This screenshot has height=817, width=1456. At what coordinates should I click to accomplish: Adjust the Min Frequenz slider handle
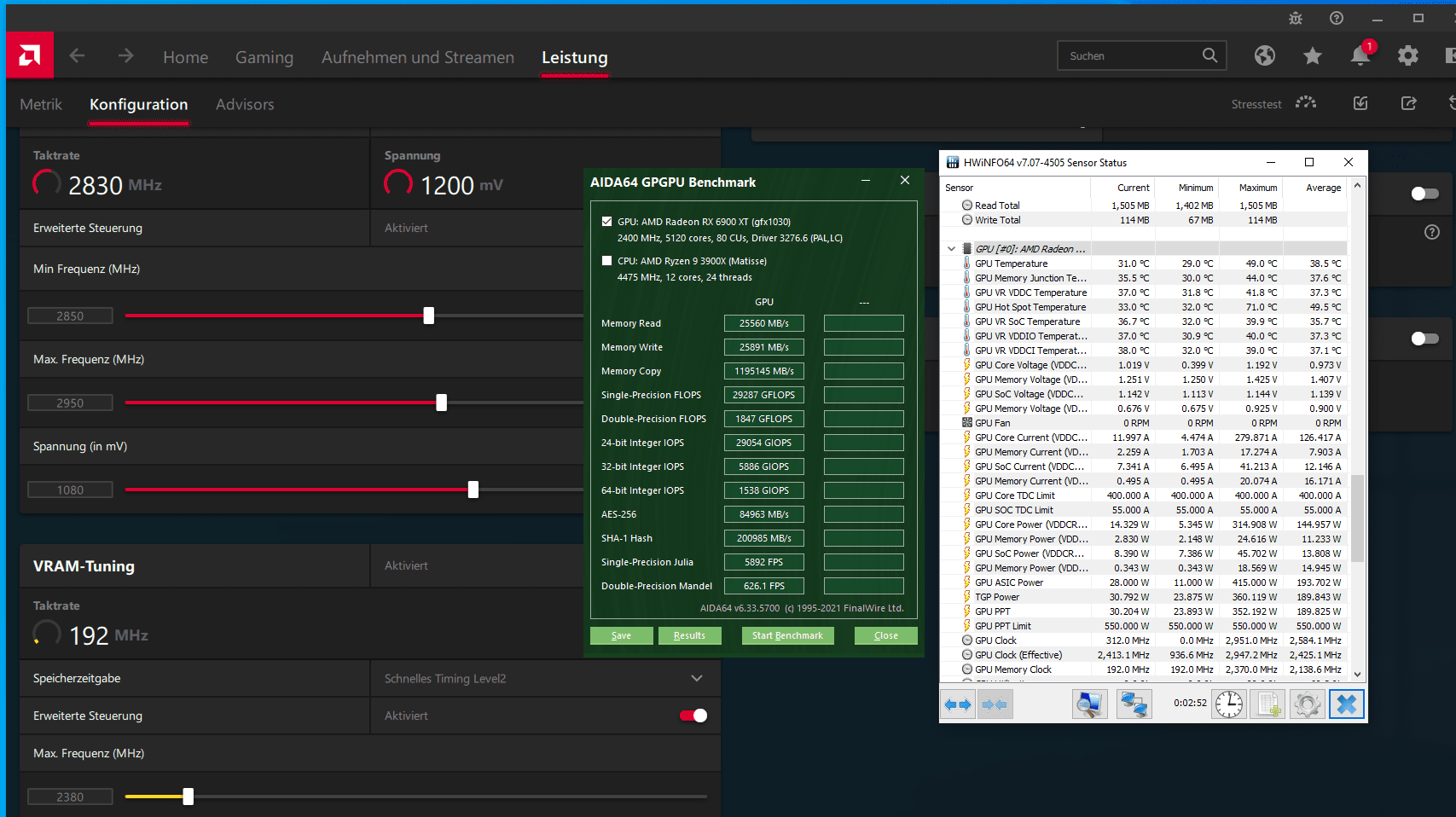pos(429,316)
